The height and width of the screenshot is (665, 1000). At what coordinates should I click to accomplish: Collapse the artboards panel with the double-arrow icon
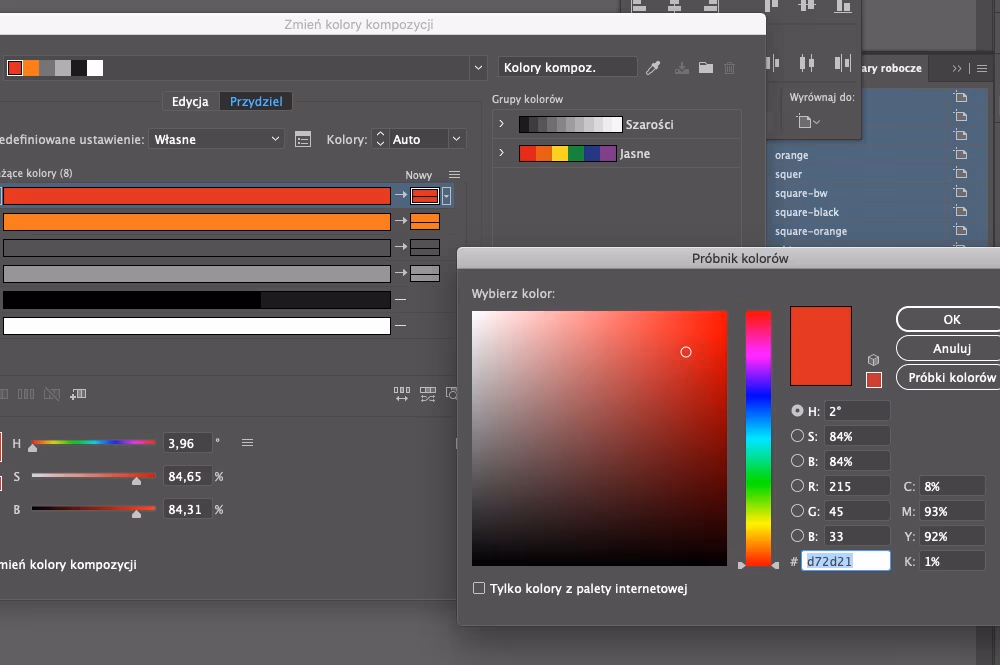pos(957,68)
